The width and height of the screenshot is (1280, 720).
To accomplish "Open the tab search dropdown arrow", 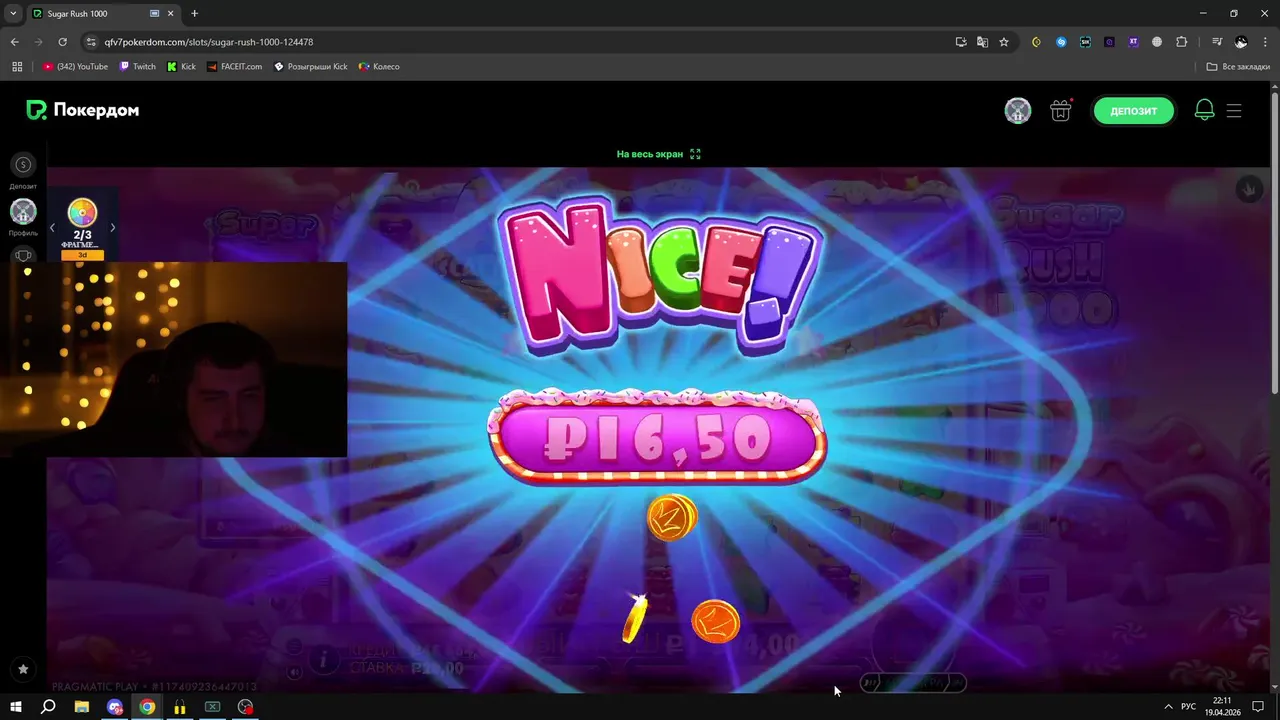I will tap(13, 14).
